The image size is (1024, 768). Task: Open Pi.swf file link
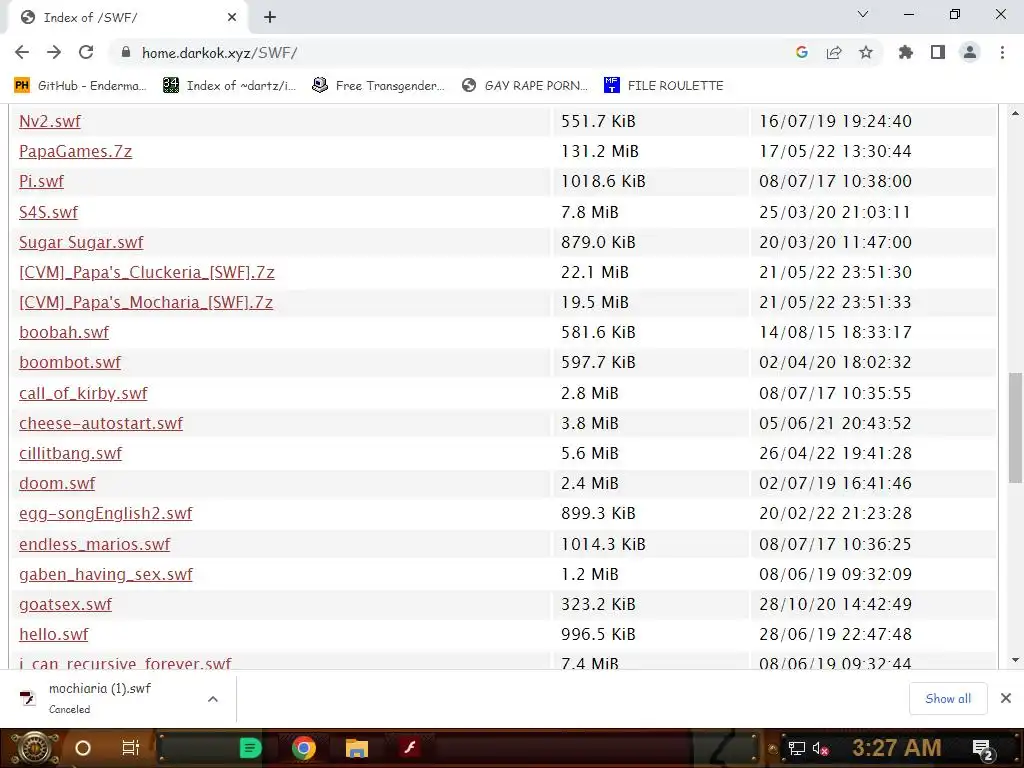click(41, 181)
